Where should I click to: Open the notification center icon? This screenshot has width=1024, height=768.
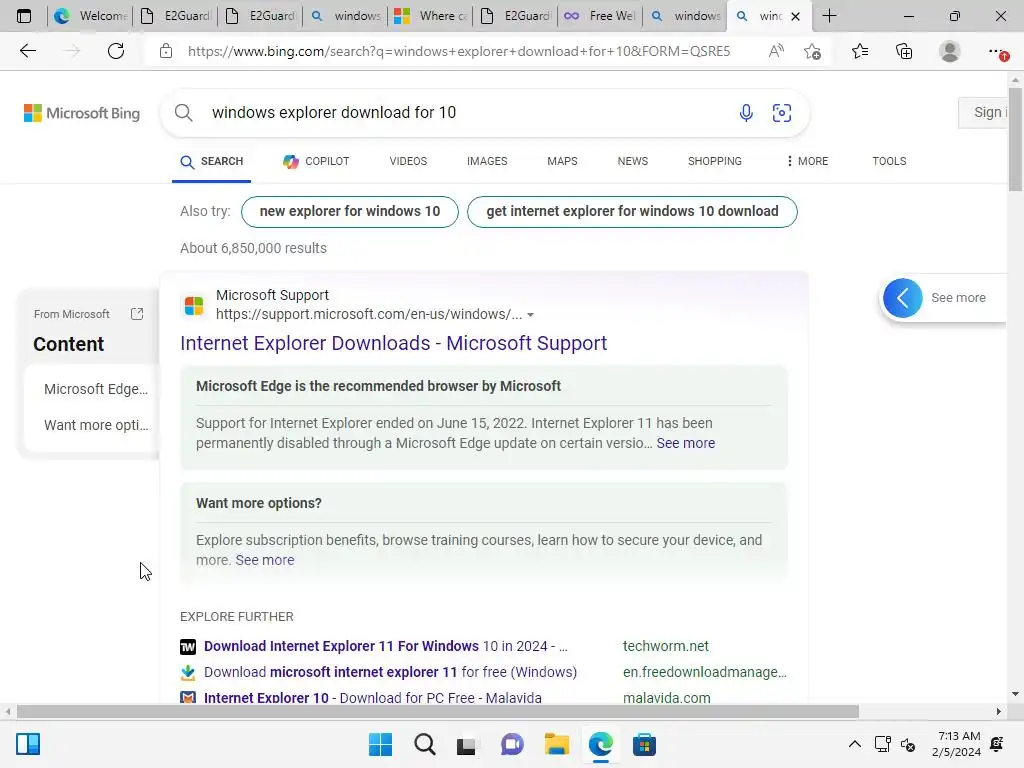coord(997,744)
